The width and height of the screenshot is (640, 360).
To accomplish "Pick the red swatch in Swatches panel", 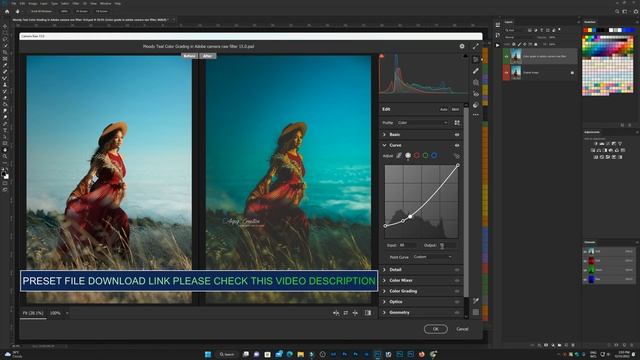I will coord(586,30).
